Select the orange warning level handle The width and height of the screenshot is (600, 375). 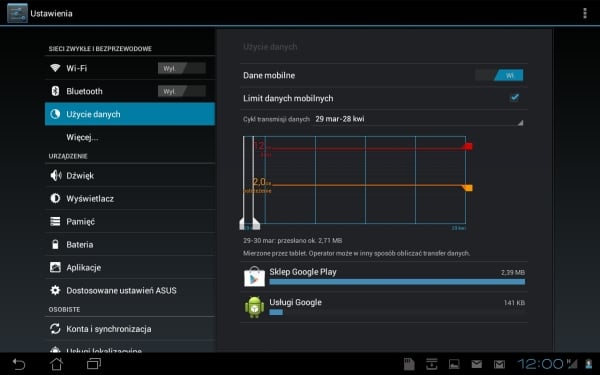pos(468,188)
